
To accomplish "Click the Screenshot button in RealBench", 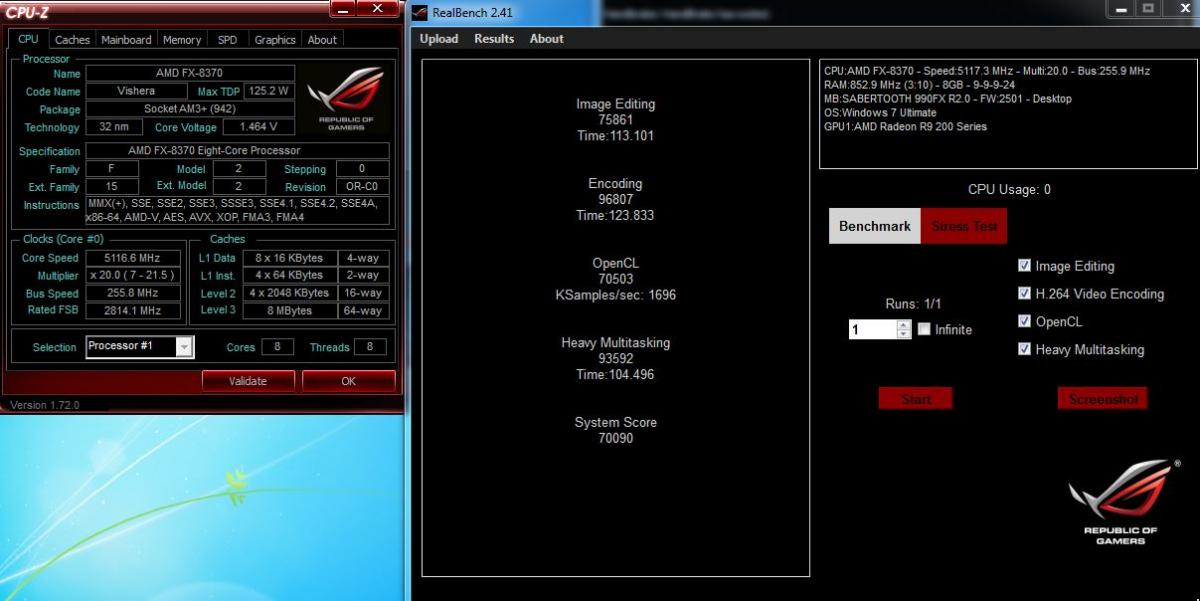I will coord(1102,399).
